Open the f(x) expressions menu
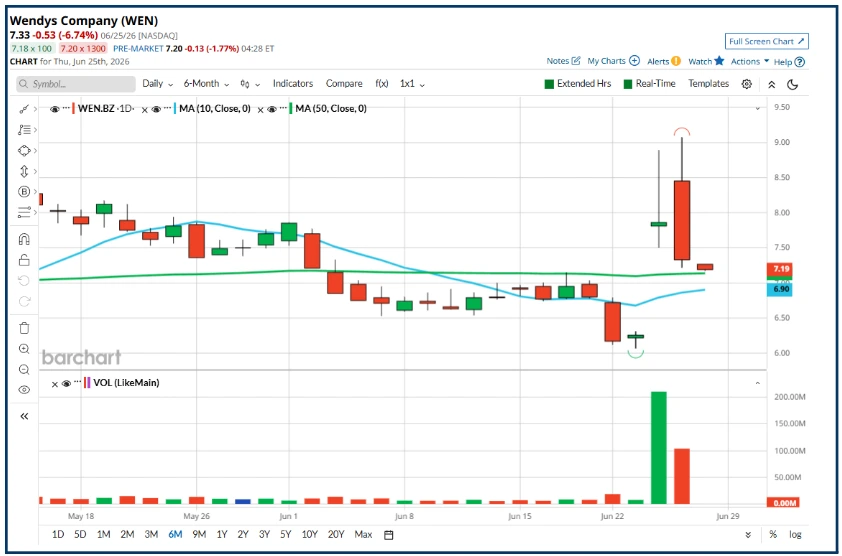The height and width of the screenshot is (556, 842). 382,84
